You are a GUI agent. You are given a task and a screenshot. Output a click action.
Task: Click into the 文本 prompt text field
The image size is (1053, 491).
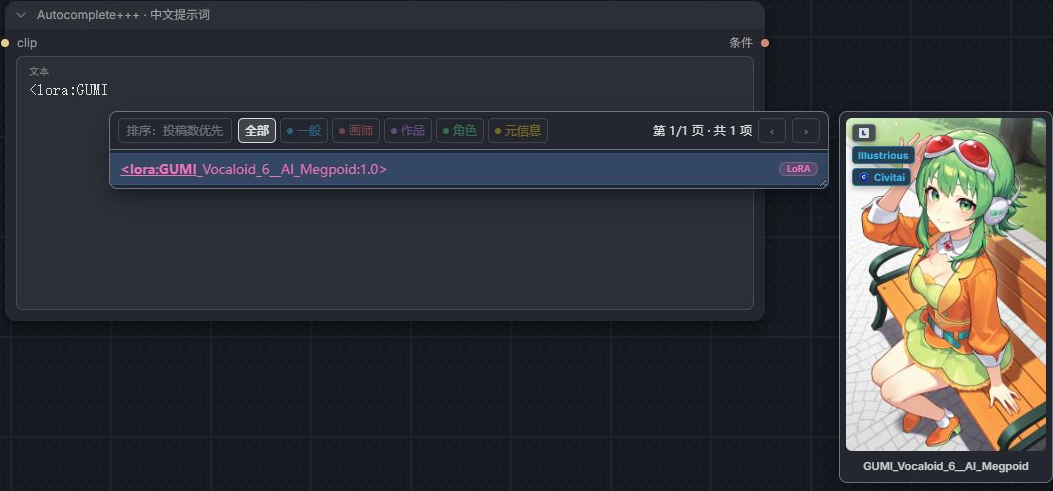coord(385,183)
